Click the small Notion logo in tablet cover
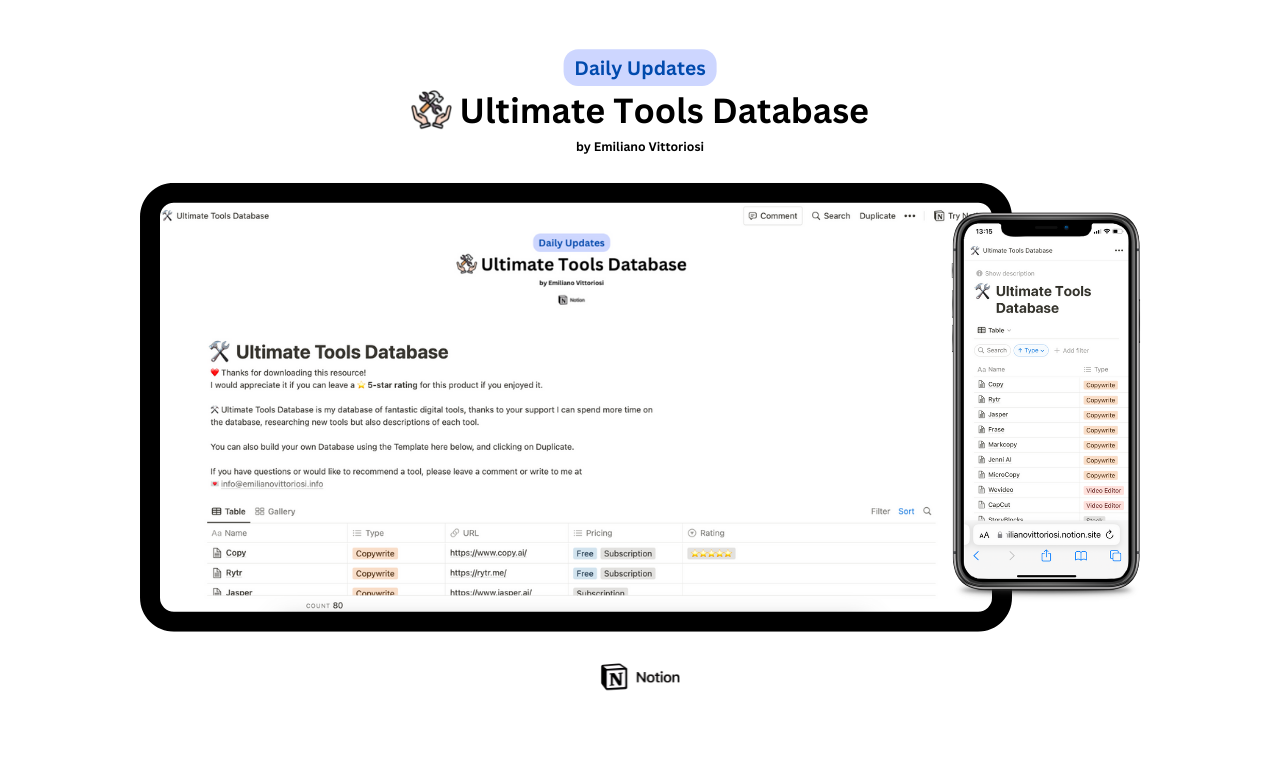The width and height of the screenshot is (1270, 760). coord(571,299)
